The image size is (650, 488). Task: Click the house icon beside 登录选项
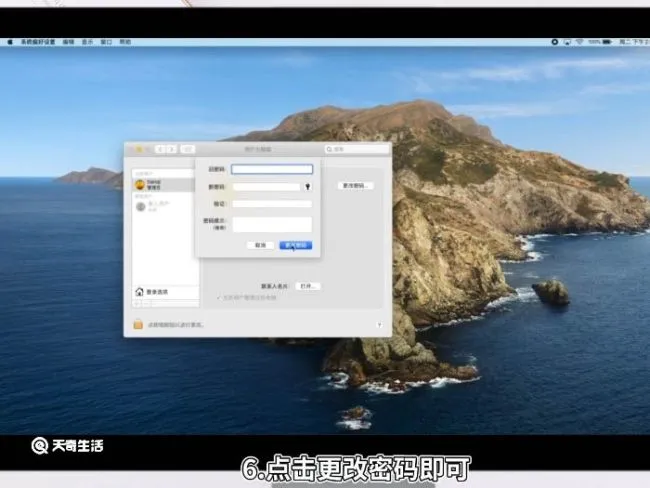[140, 292]
